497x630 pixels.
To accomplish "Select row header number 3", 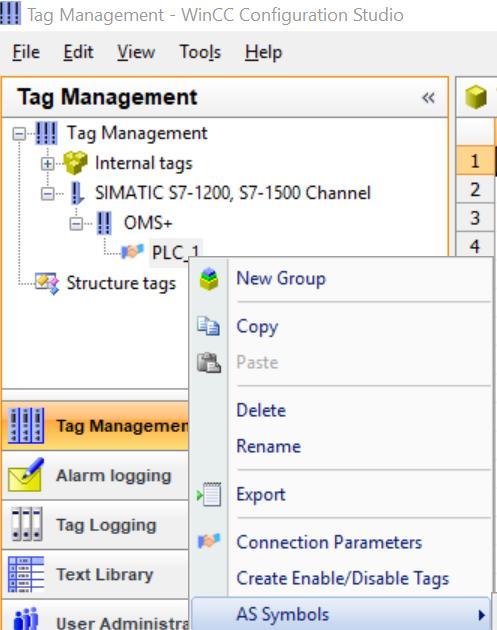I will pyautogui.click(x=475, y=218).
